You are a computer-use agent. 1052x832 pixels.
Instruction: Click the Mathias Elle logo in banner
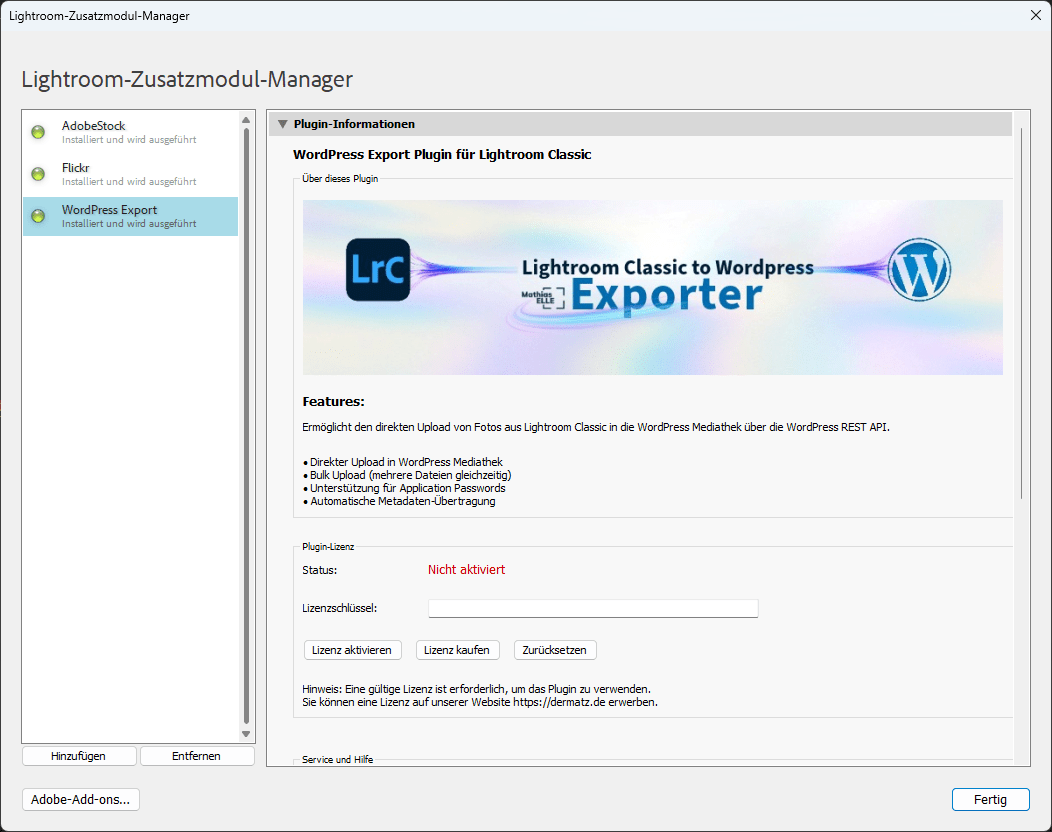click(543, 297)
